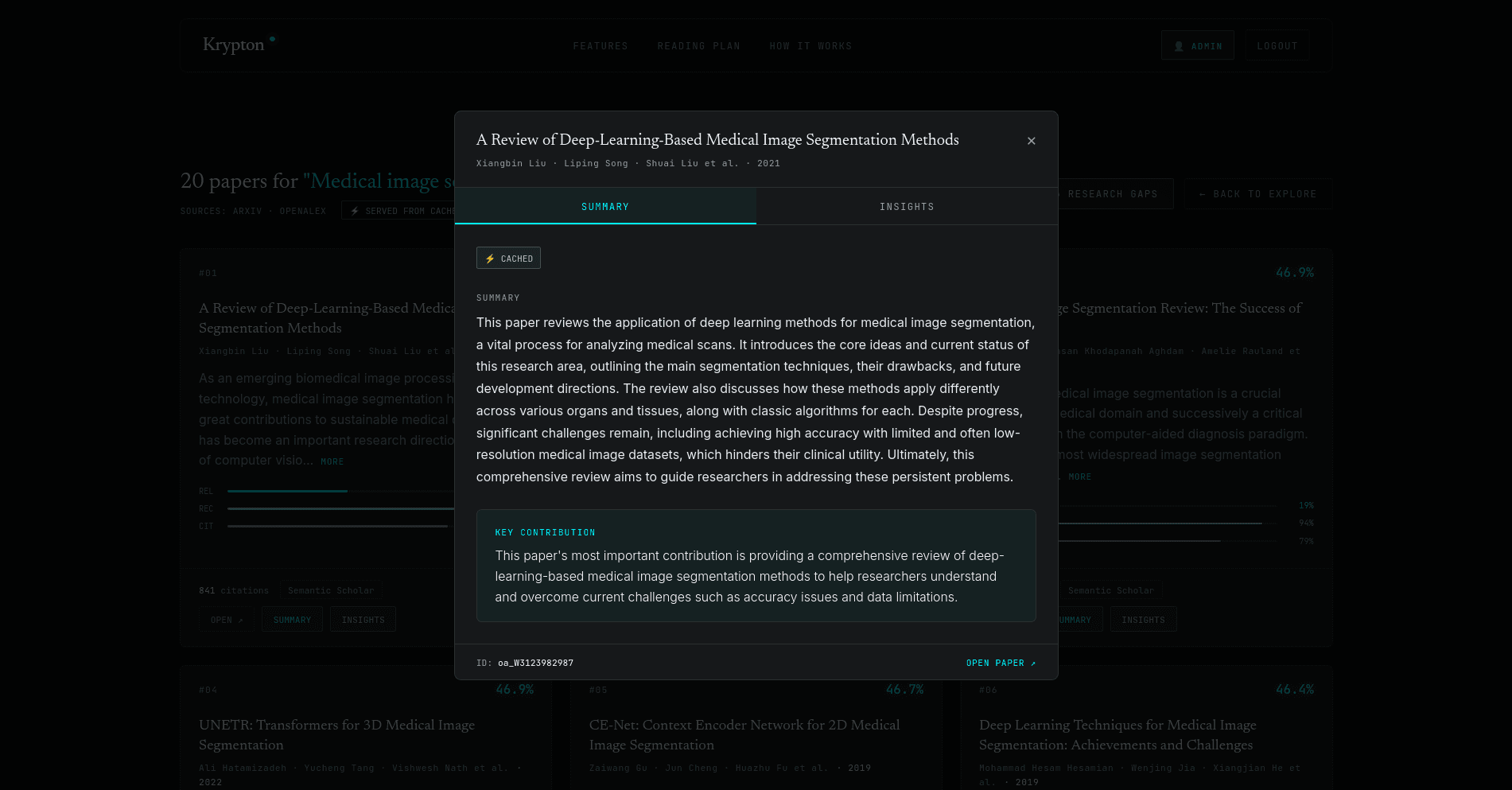Open How It Works page
The width and height of the screenshot is (1512, 790).
tap(810, 46)
